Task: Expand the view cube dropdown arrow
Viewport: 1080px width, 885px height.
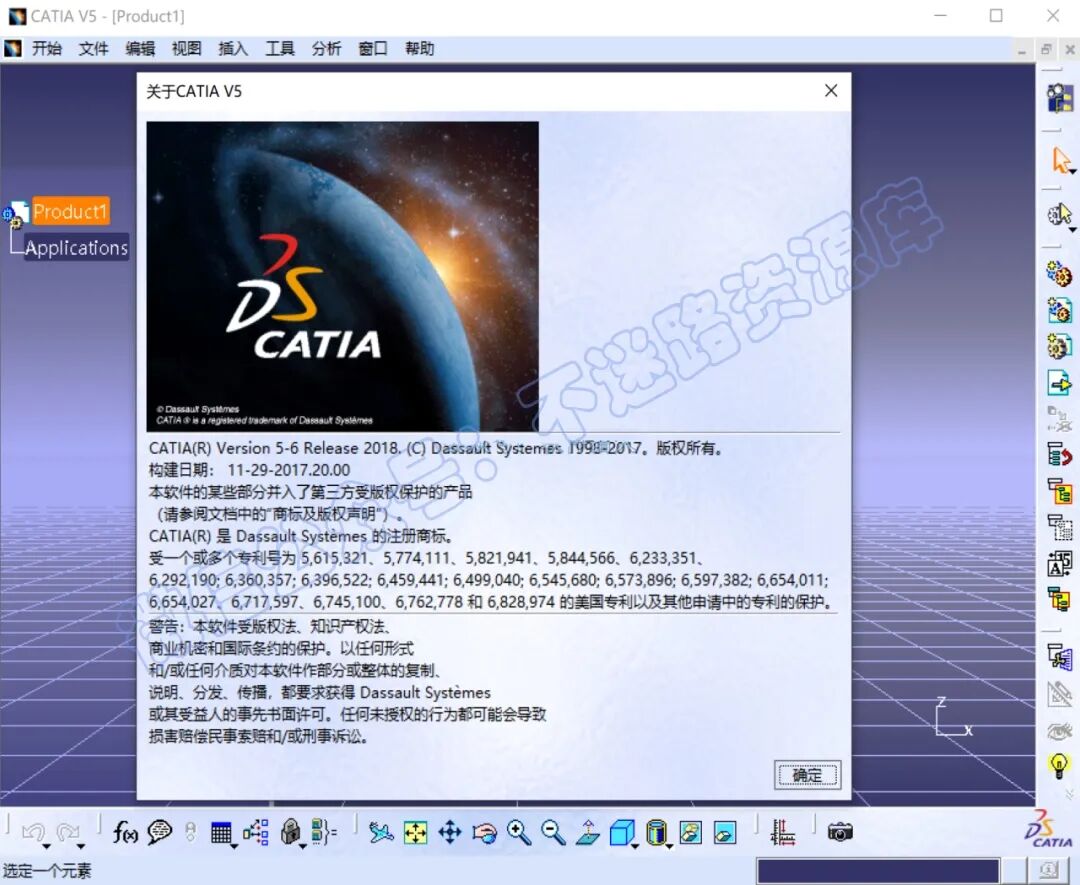Action: tap(634, 846)
